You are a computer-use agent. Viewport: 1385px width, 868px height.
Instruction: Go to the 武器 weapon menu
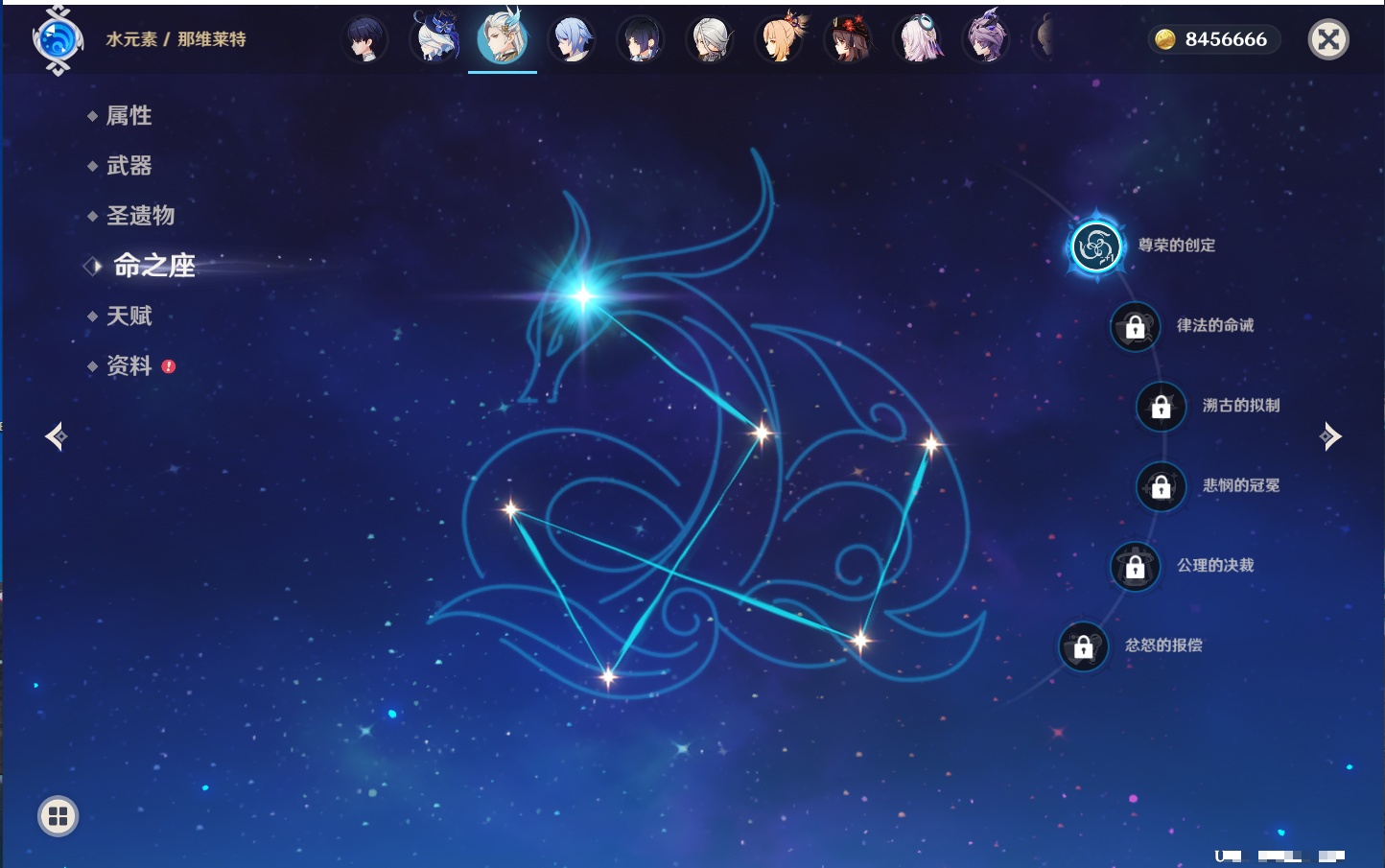click(129, 166)
